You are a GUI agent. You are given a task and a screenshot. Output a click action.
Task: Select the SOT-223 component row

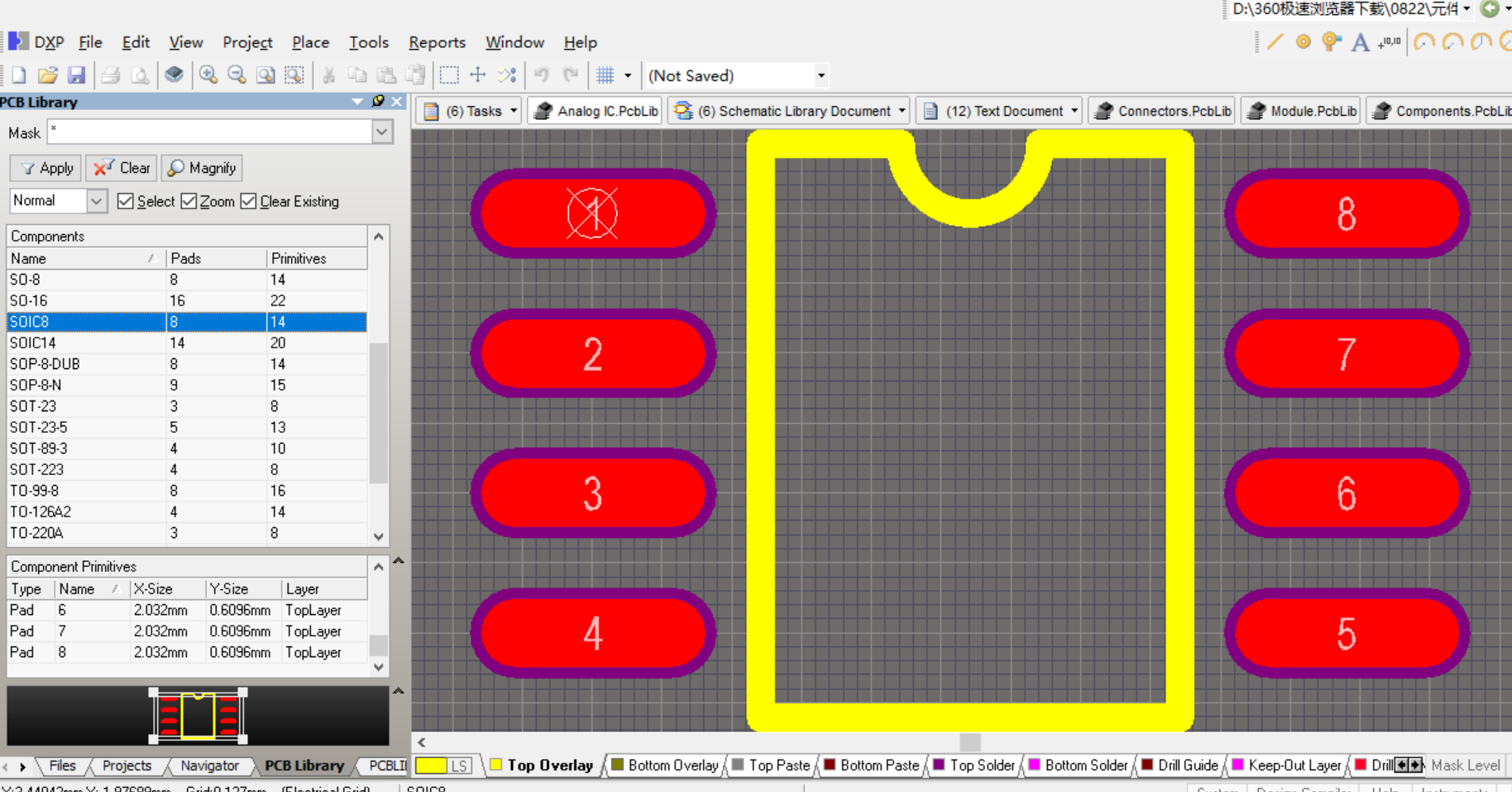point(187,469)
